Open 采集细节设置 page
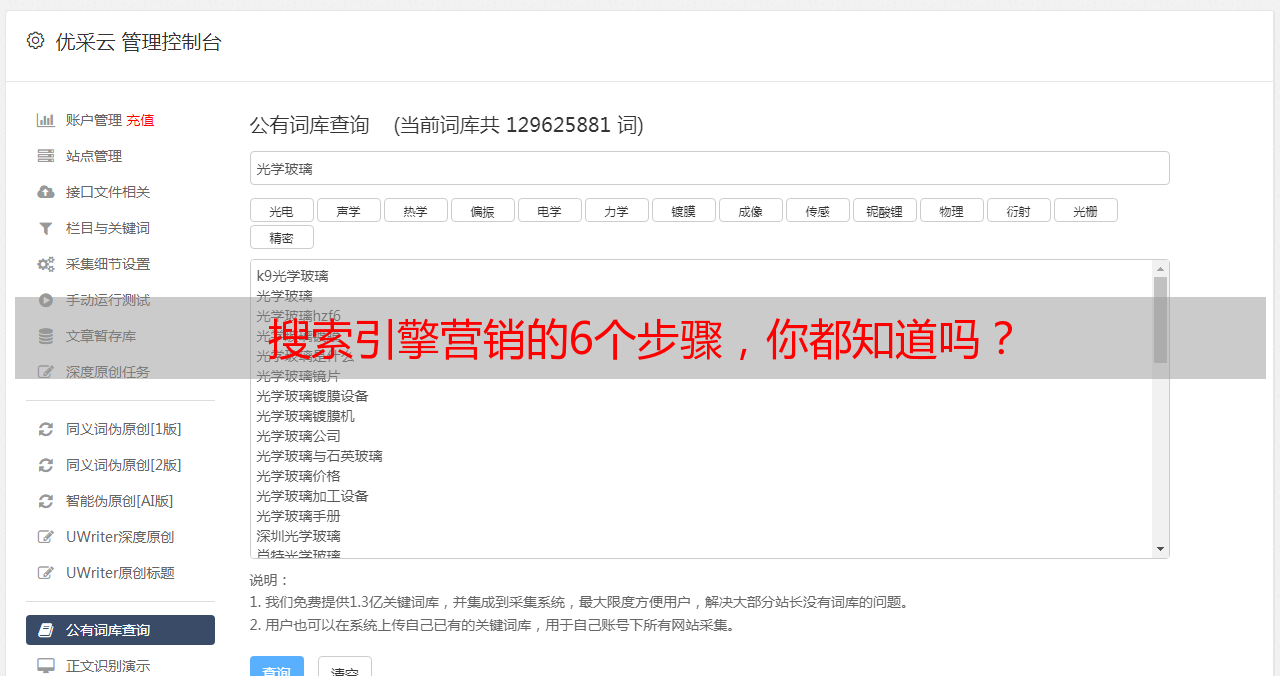 [x=108, y=264]
